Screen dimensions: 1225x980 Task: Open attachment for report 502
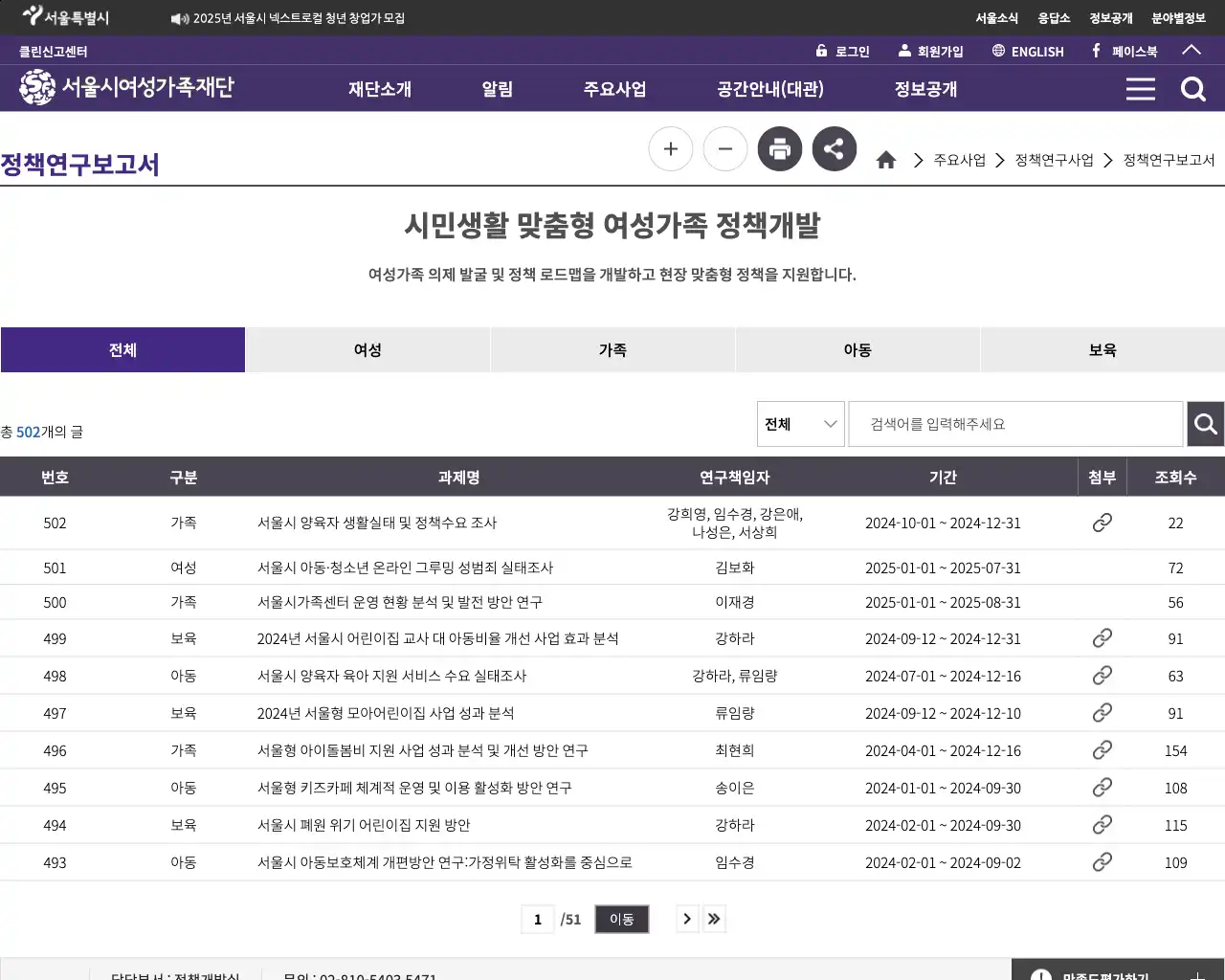[x=1102, y=523]
